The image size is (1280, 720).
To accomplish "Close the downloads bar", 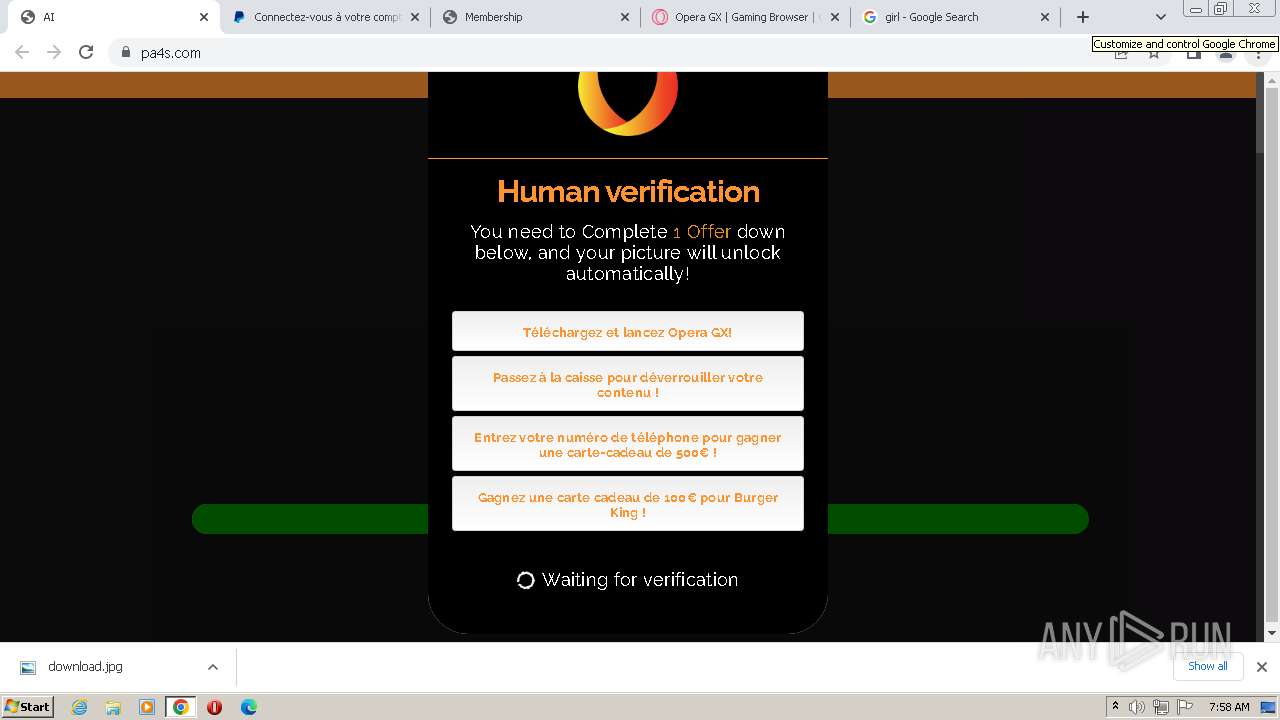I will point(1262,667).
